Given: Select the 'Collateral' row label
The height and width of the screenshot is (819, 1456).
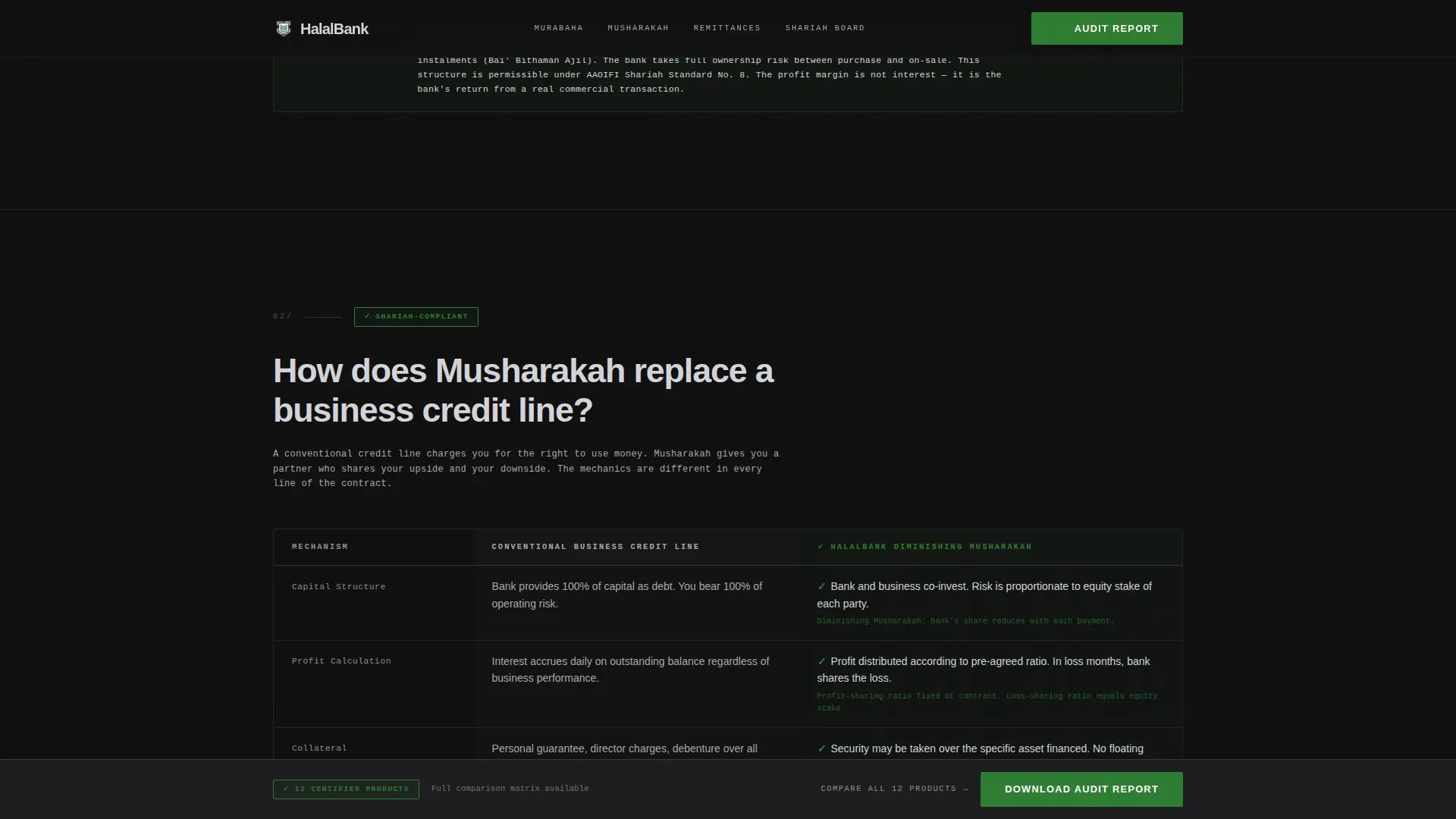Looking at the screenshot, I should pos(319,748).
